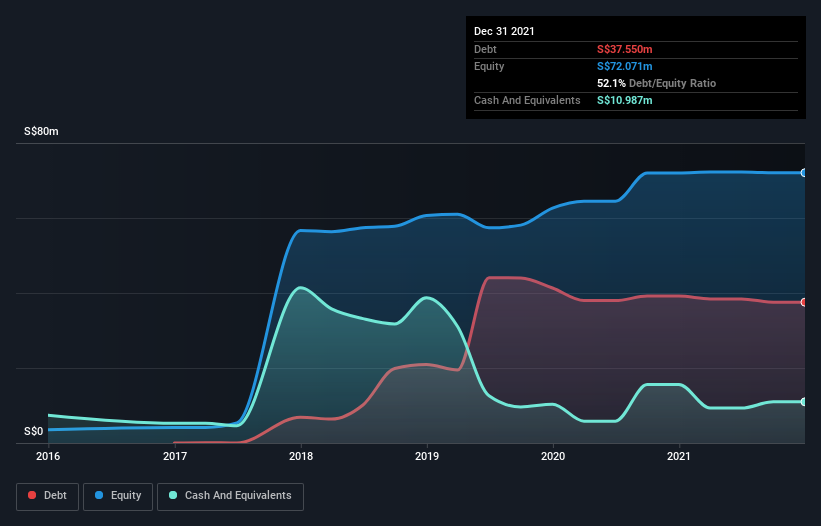Click the 2020 x-axis label
Screen dimensions: 821x526
click(x=553, y=456)
